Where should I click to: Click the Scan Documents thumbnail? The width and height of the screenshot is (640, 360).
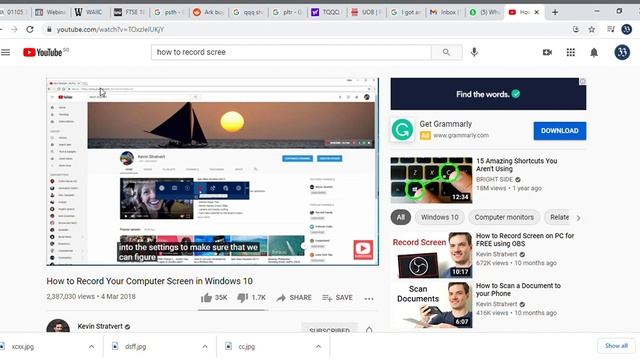(431, 304)
